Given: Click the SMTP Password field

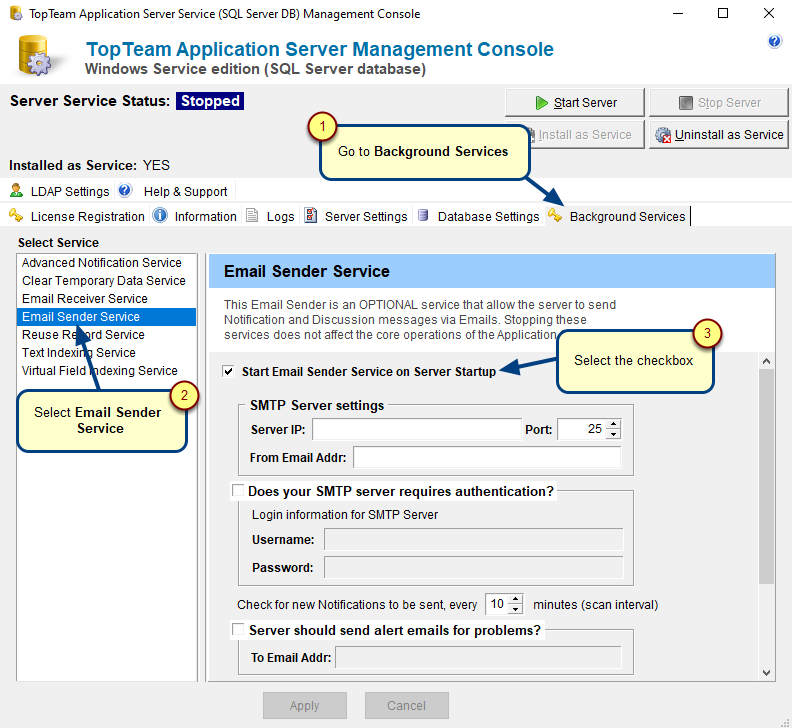Looking at the screenshot, I should (473, 568).
